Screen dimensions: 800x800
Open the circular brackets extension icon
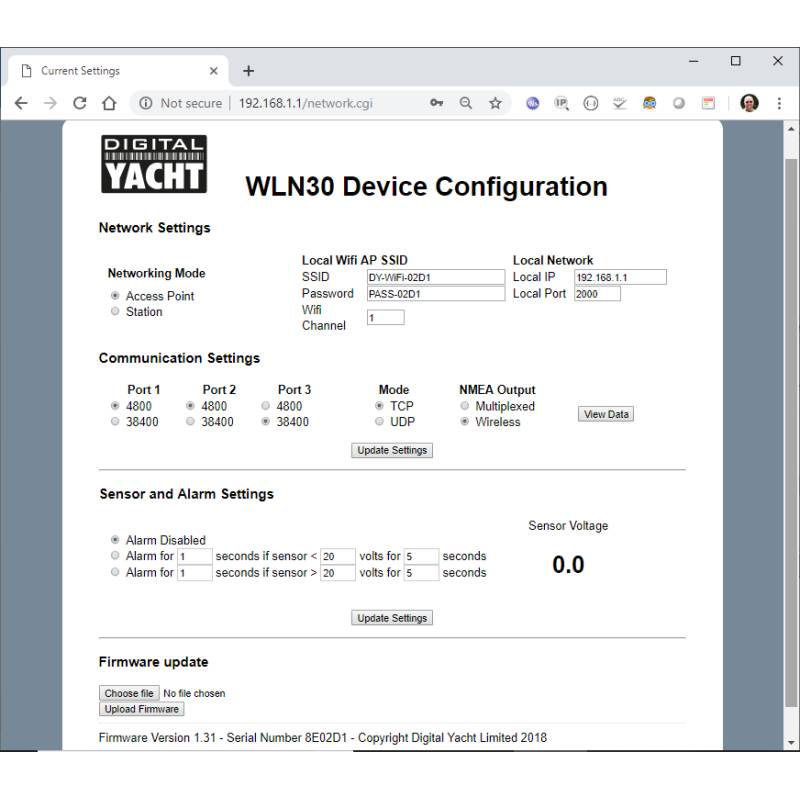(591, 103)
